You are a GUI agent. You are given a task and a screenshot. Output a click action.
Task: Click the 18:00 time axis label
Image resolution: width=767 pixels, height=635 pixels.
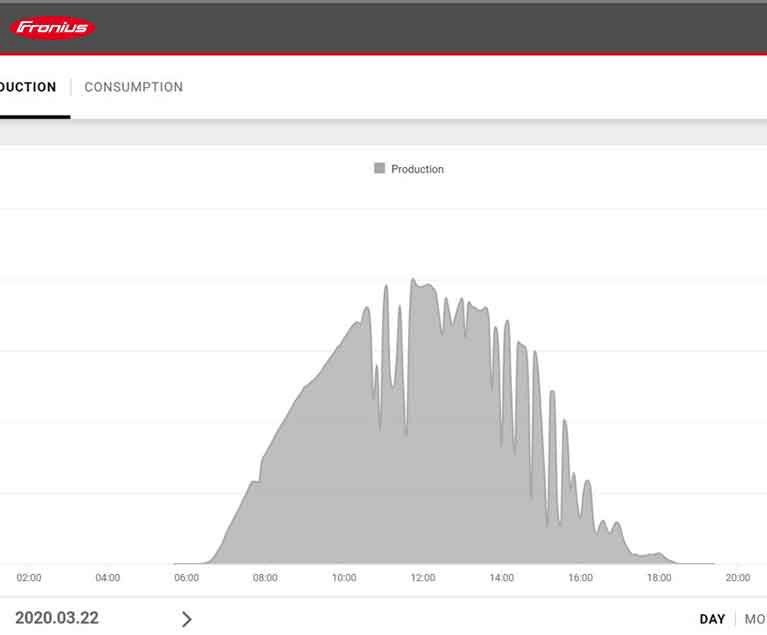[659, 577]
